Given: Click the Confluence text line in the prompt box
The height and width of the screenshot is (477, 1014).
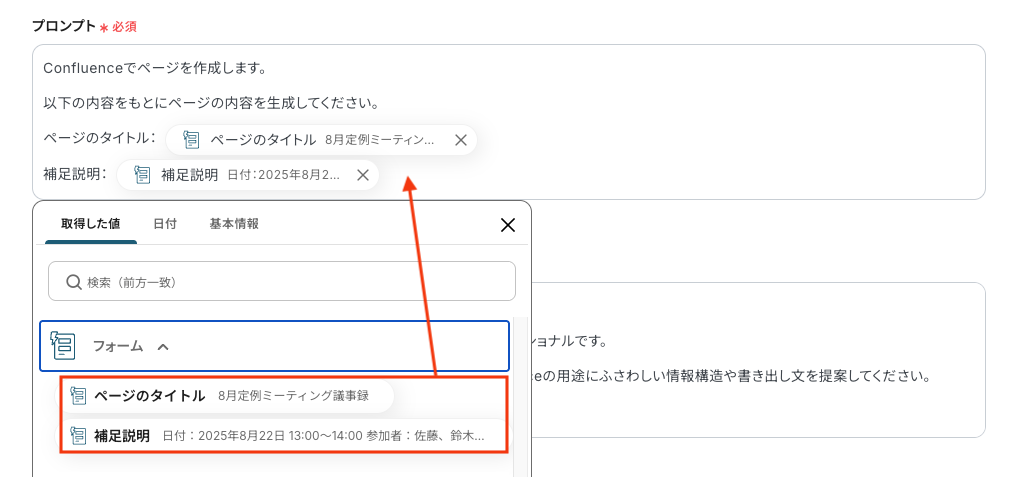Looking at the screenshot, I should click(153, 68).
